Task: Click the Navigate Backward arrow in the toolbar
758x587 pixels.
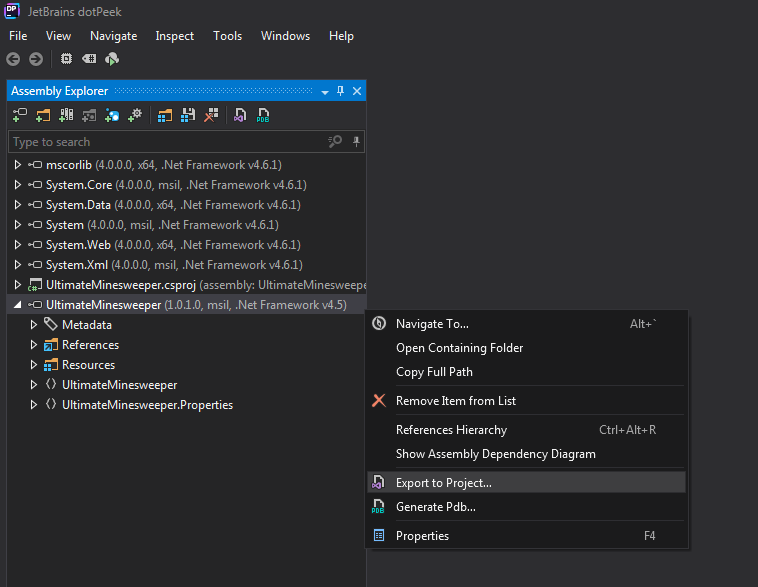Action: (x=13, y=59)
